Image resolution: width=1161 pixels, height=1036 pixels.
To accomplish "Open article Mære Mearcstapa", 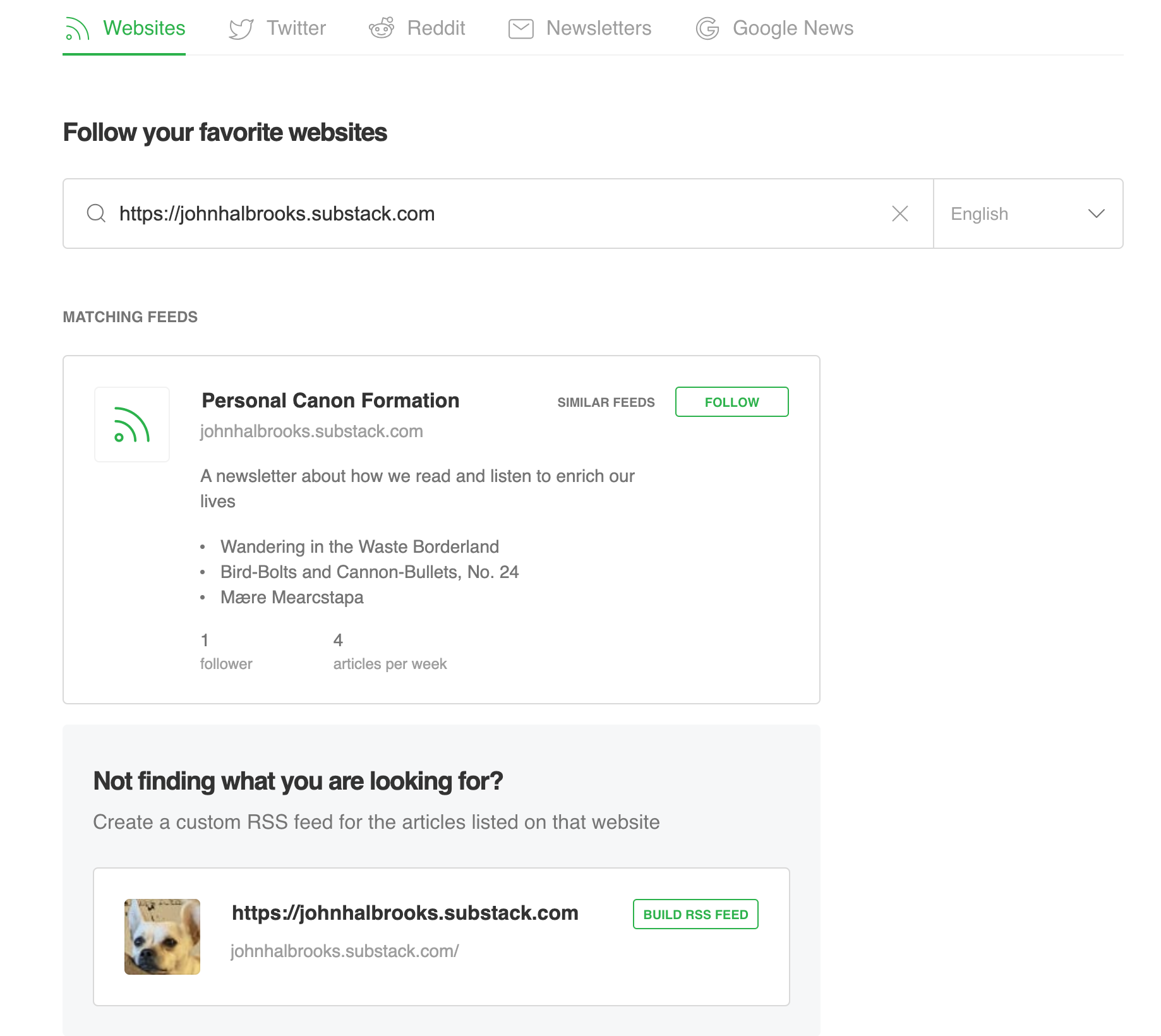I will pyautogui.click(x=292, y=597).
